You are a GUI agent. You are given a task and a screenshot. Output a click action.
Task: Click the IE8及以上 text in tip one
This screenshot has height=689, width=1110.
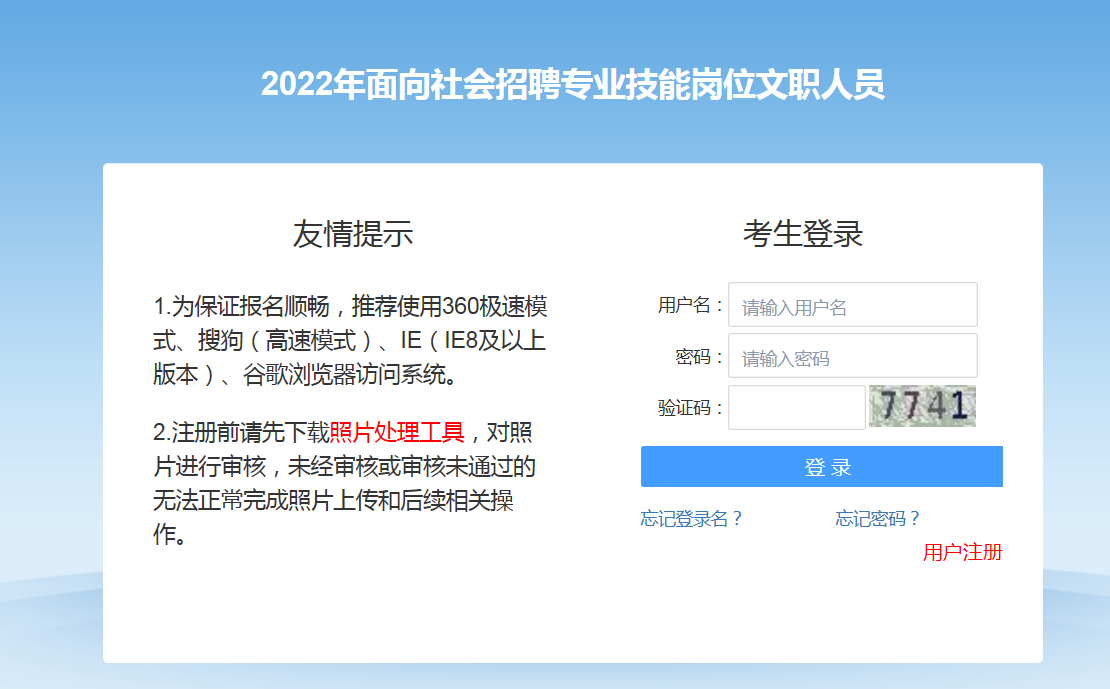(494, 341)
